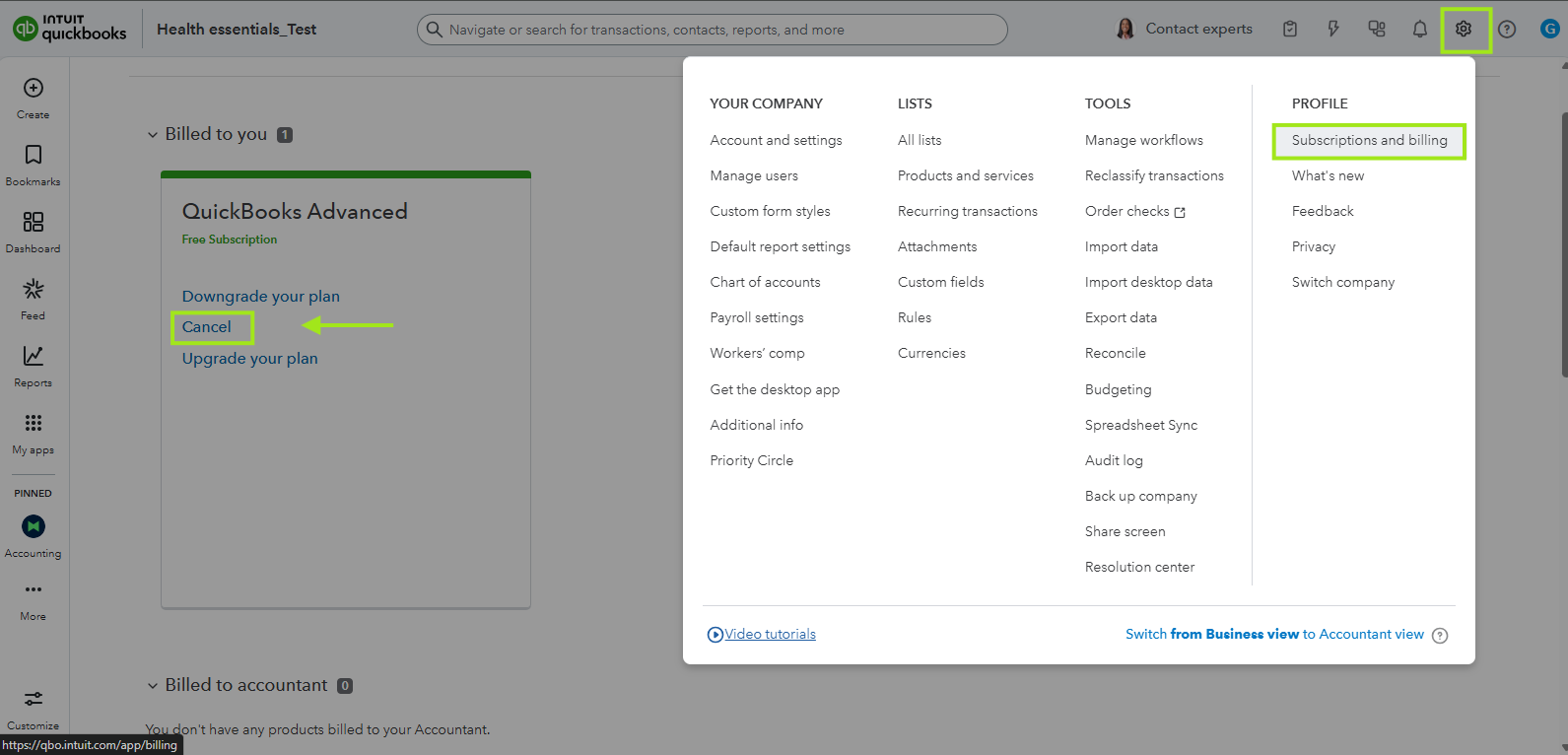The image size is (1568, 755).
Task: Open Account and settings
Action: click(776, 141)
